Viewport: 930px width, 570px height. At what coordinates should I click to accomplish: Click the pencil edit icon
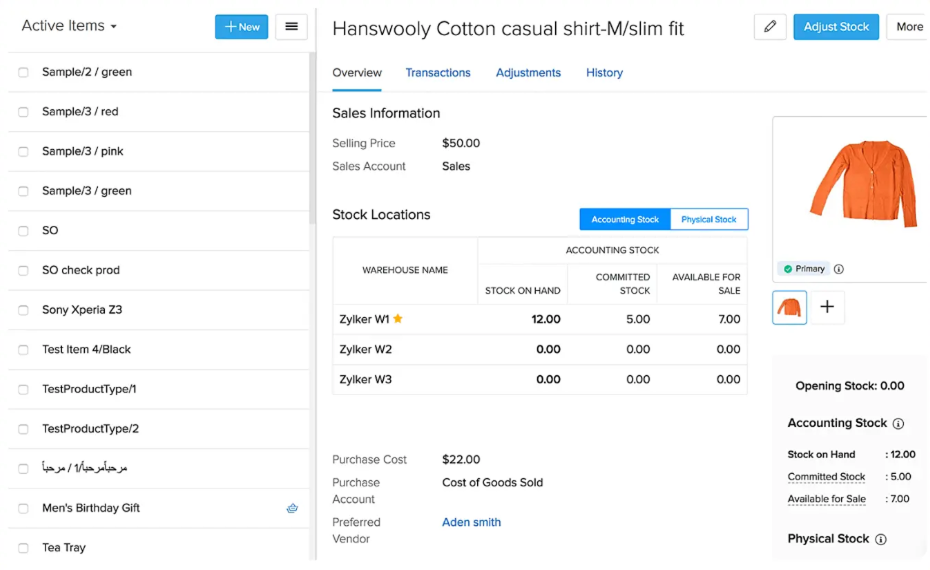coord(769,27)
